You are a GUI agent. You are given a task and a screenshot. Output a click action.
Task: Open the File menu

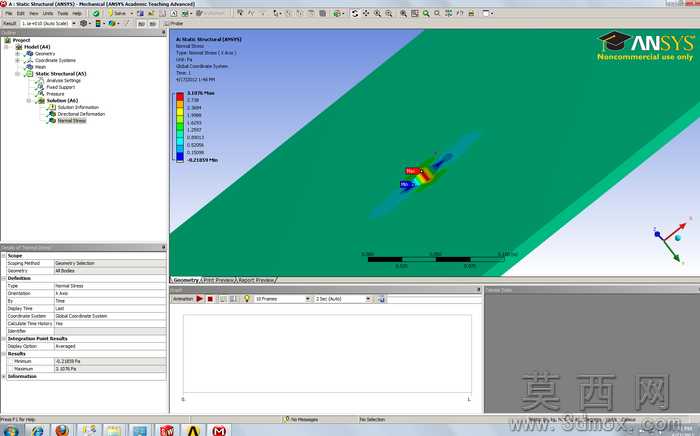[8, 13]
